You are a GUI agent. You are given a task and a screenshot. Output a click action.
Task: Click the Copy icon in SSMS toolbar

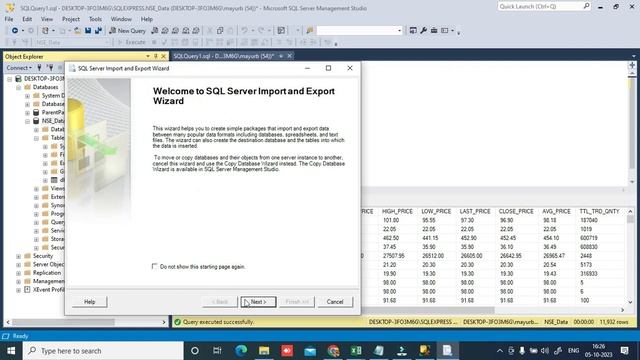tap(220, 31)
